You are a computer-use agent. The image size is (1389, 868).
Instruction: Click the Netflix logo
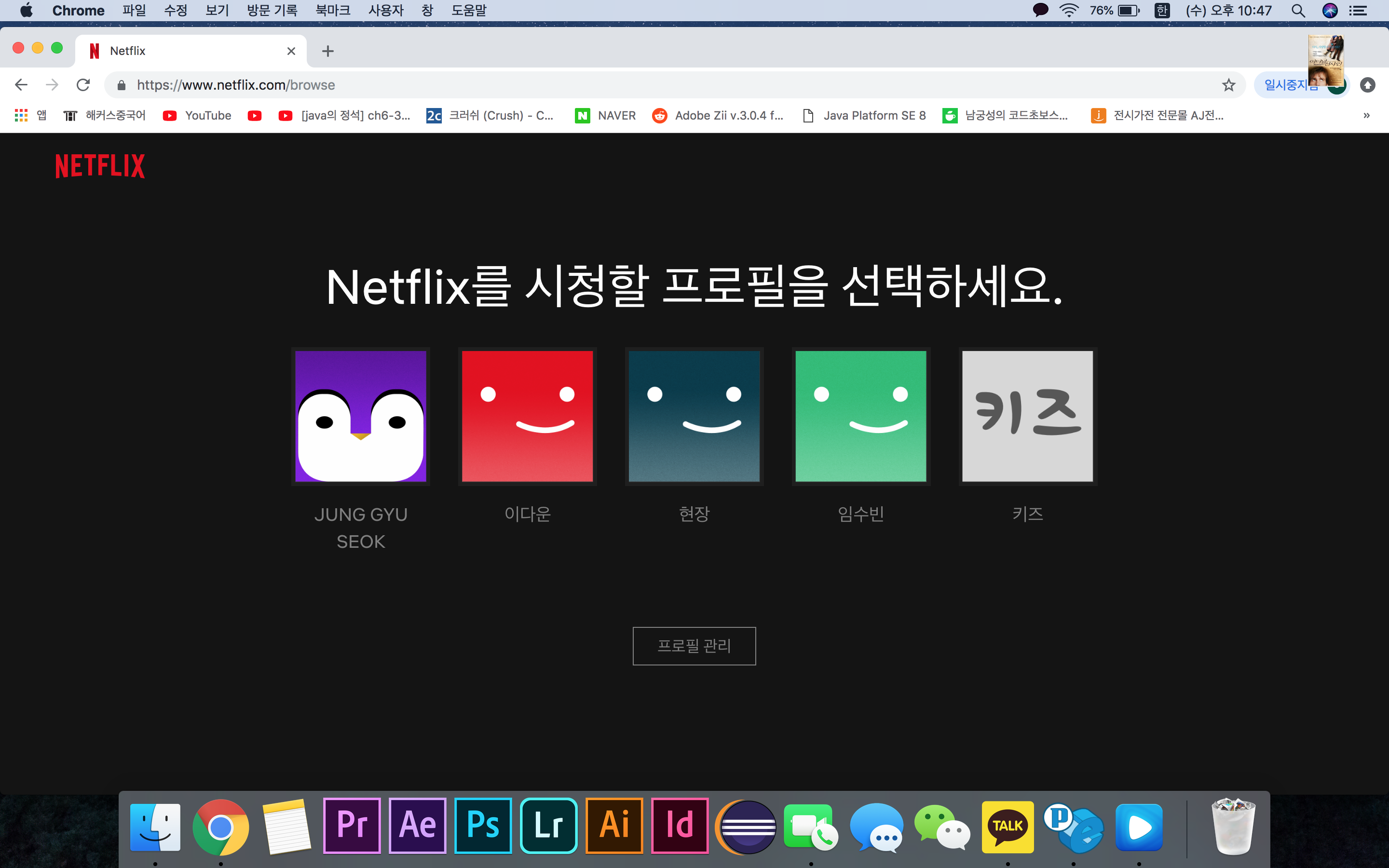[x=100, y=166]
